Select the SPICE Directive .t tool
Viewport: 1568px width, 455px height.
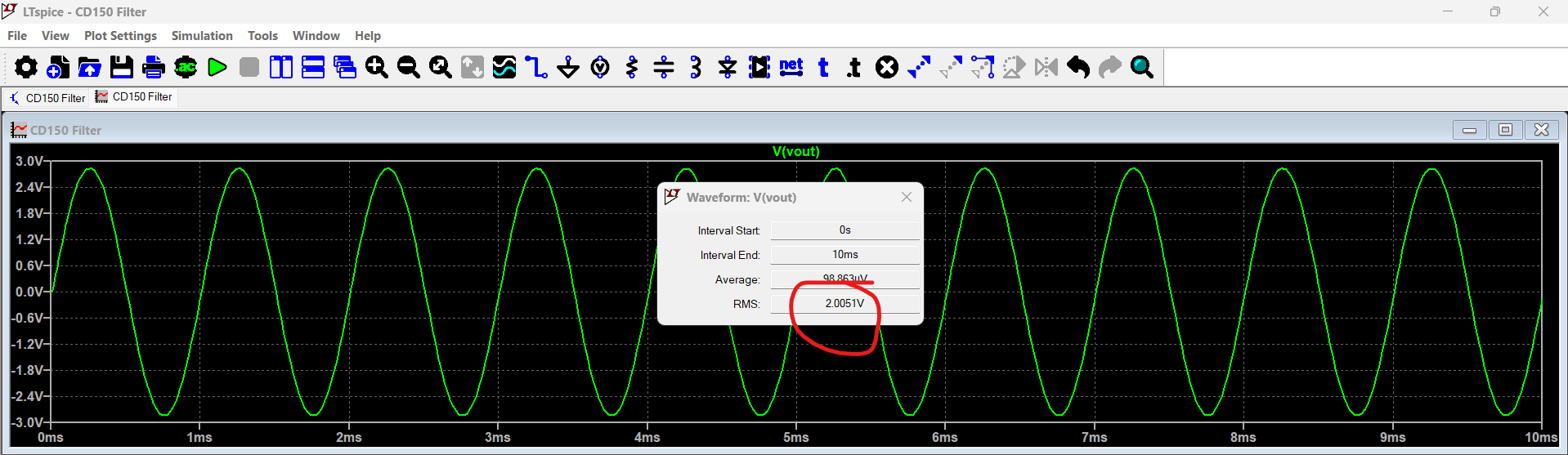(855, 67)
